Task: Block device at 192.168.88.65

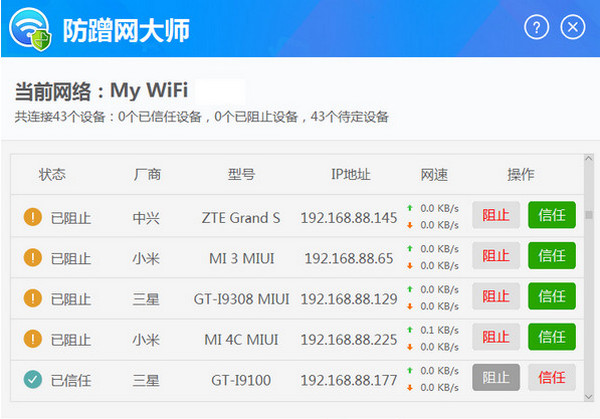Action: pyautogui.click(x=496, y=257)
